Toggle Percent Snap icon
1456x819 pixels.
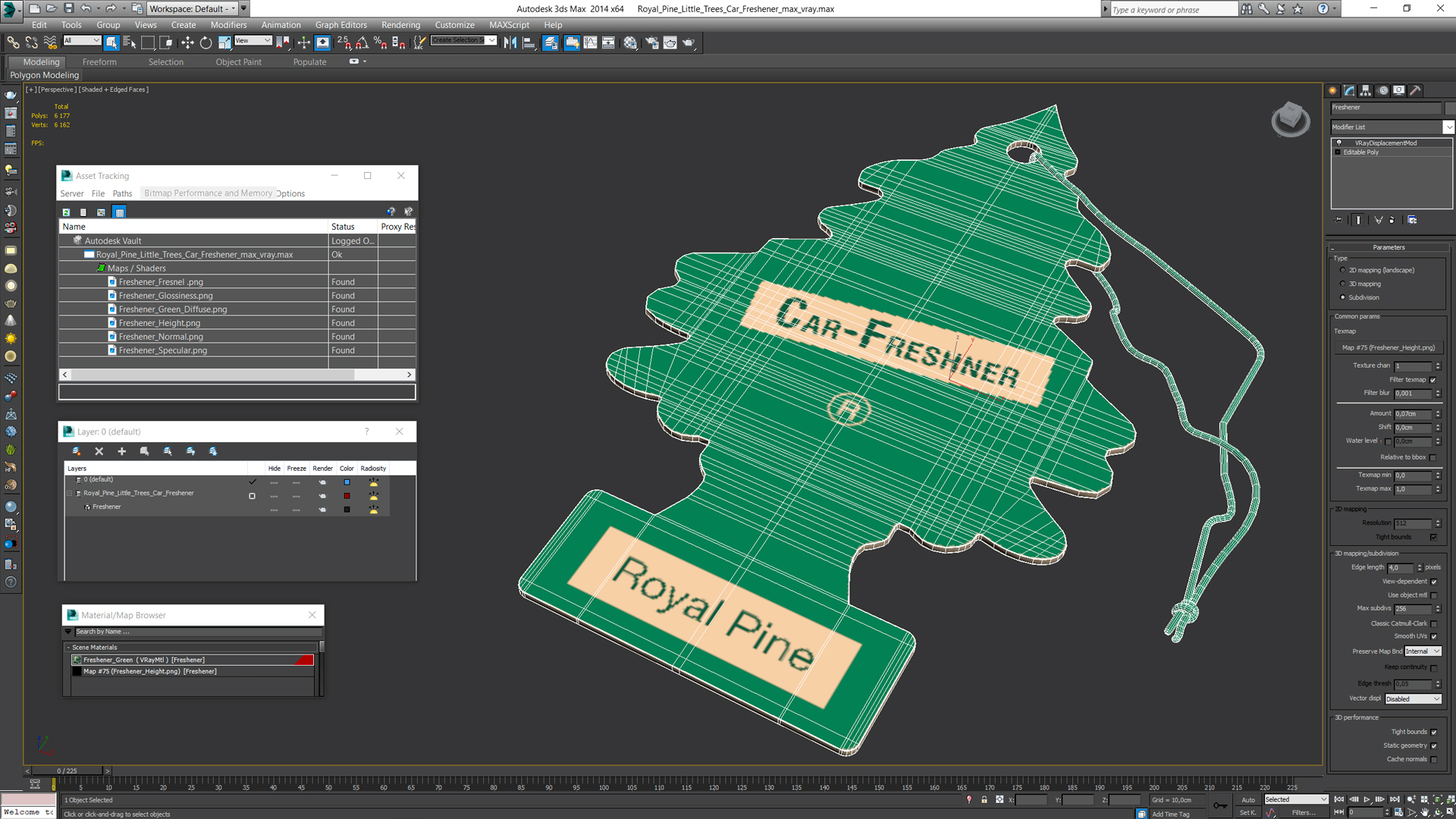380,42
